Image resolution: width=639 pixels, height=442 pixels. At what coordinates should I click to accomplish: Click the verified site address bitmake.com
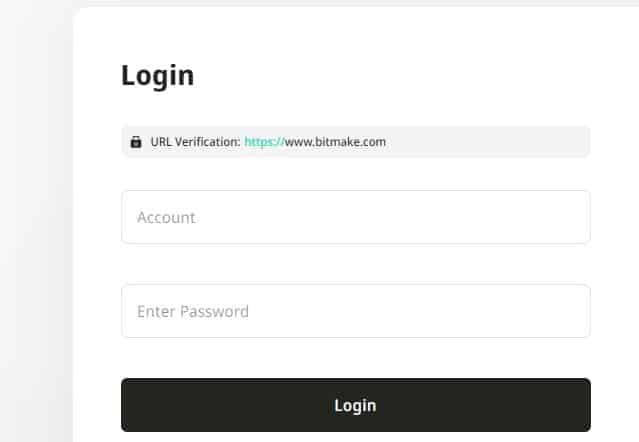pos(335,142)
